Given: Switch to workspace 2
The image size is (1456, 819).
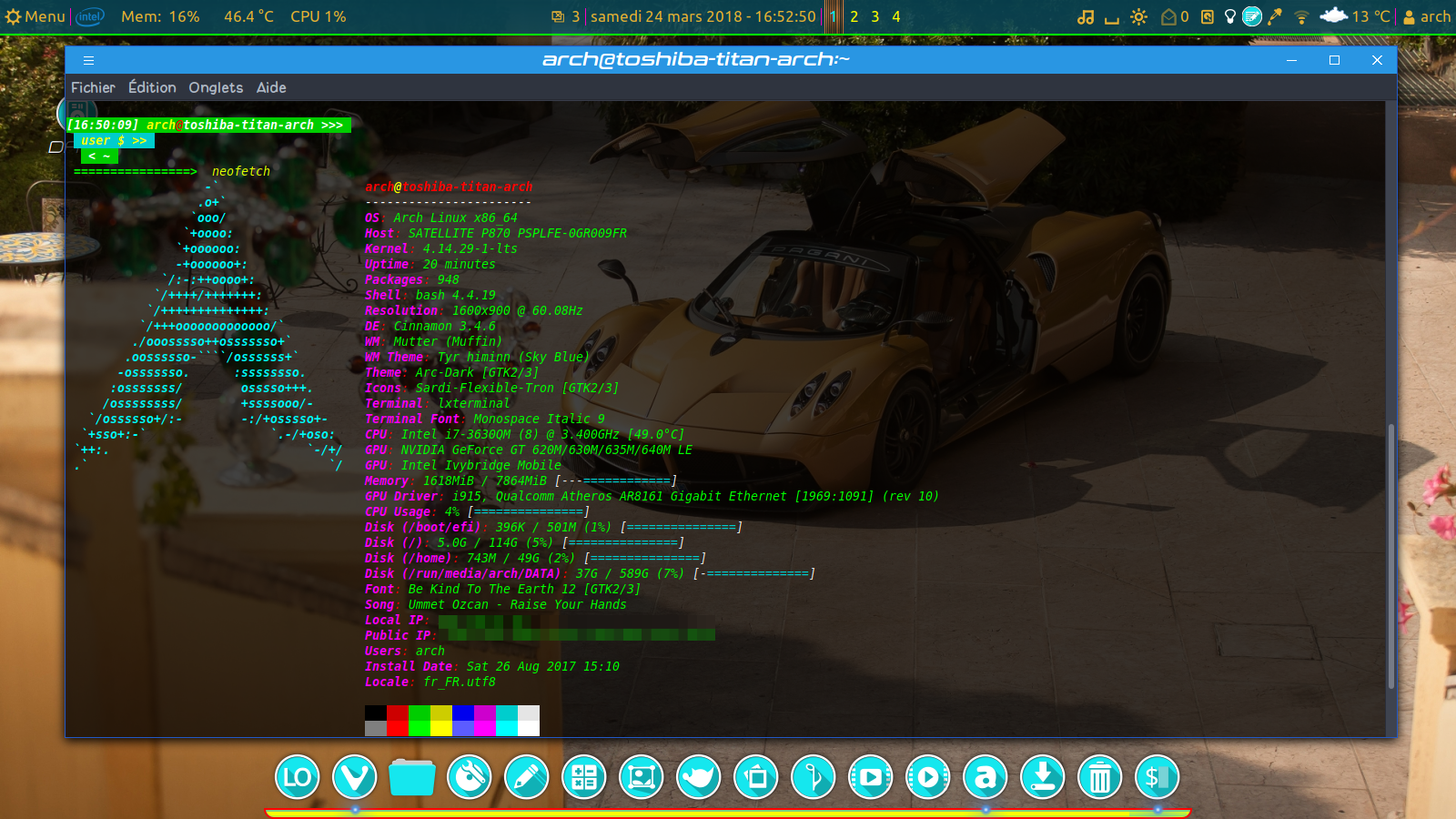Looking at the screenshot, I should pyautogui.click(x=854, y=16).
